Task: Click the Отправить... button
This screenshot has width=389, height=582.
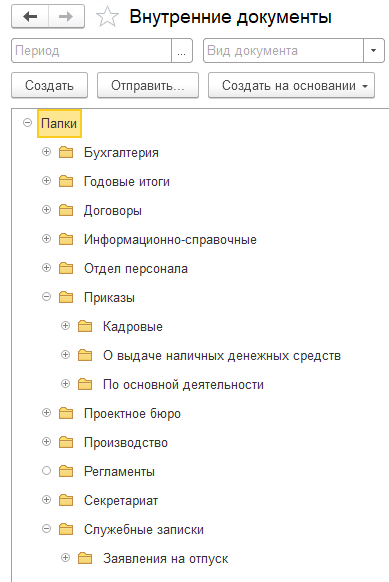Action: coord(148,85)
